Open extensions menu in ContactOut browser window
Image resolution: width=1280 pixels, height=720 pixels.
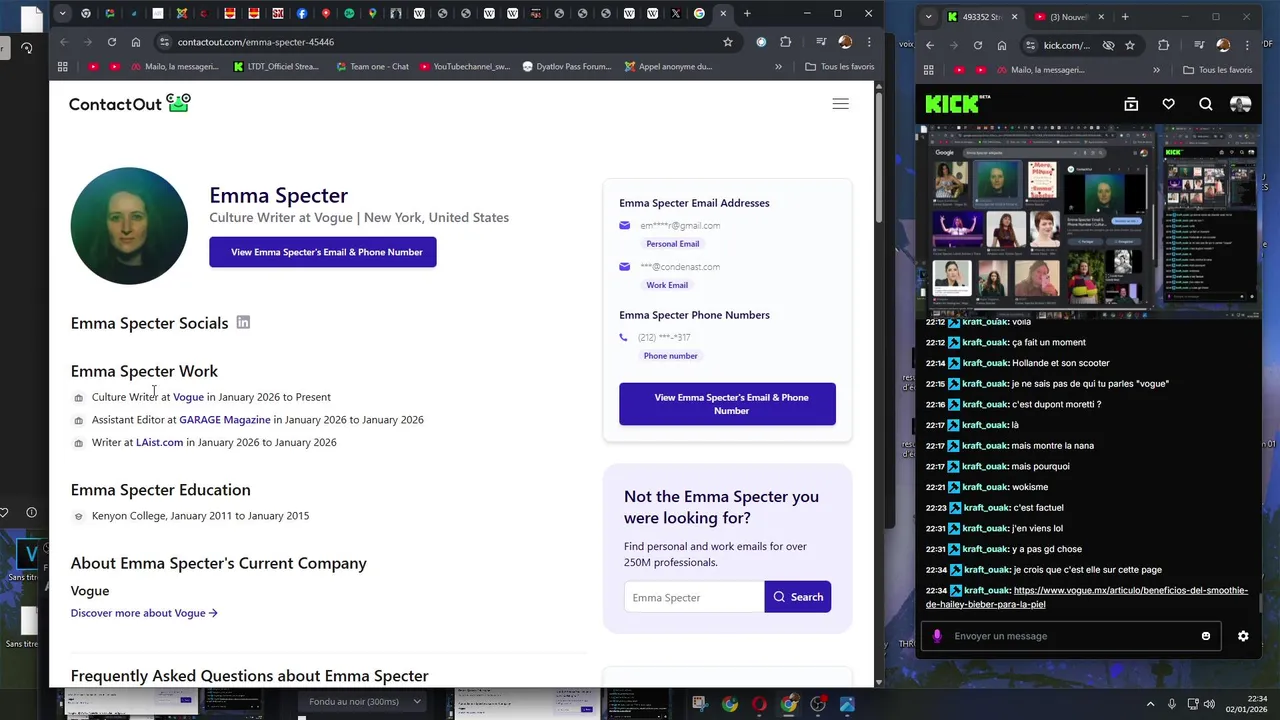[786, 42]
